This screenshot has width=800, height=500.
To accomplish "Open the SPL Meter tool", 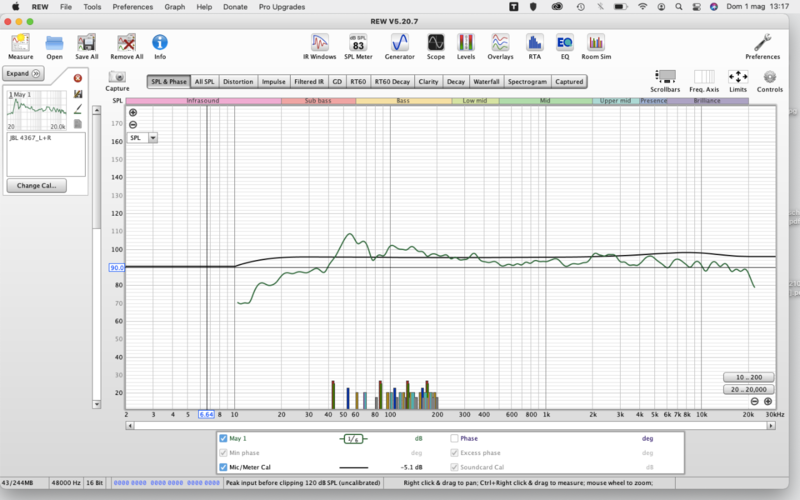I will click(x=357, y=44).
